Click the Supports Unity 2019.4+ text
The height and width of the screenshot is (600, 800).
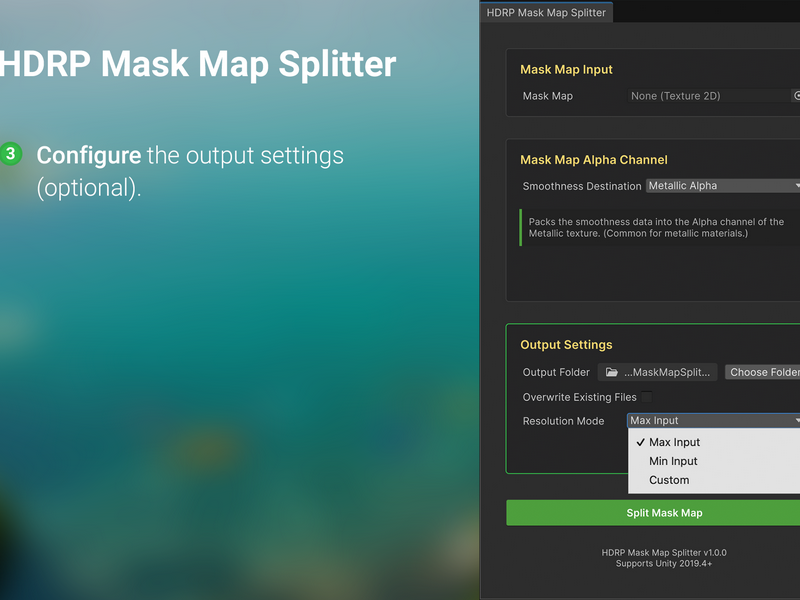click(x=664, y=564)
